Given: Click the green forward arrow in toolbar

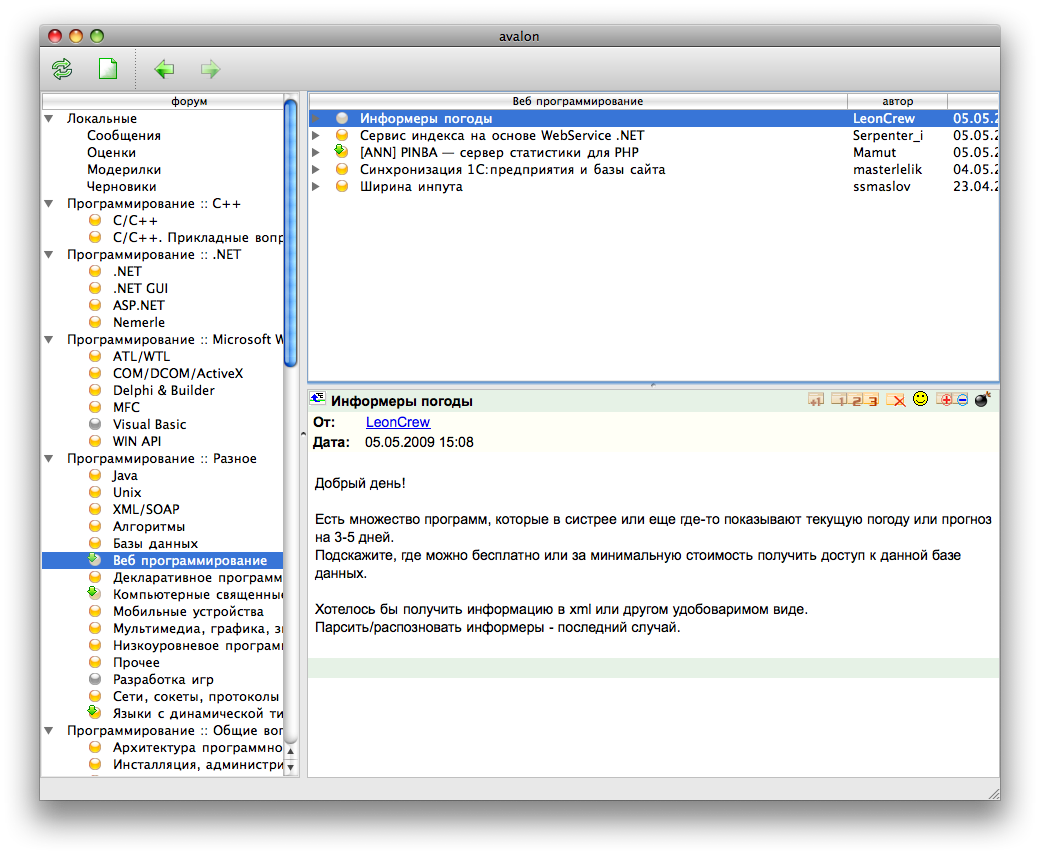Looking at the screenshot, I should pyautogui.click(x=210, y=69).
